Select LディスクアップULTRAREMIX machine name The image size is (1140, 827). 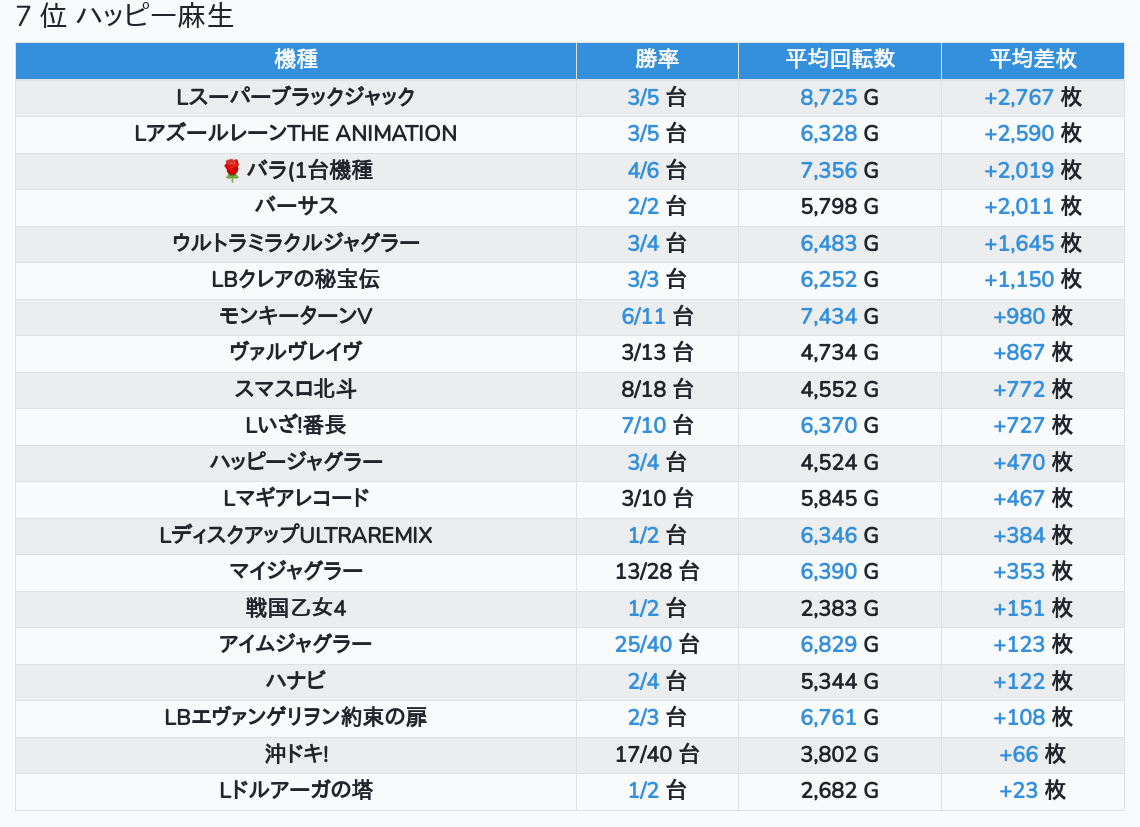(x=296, y=535)
